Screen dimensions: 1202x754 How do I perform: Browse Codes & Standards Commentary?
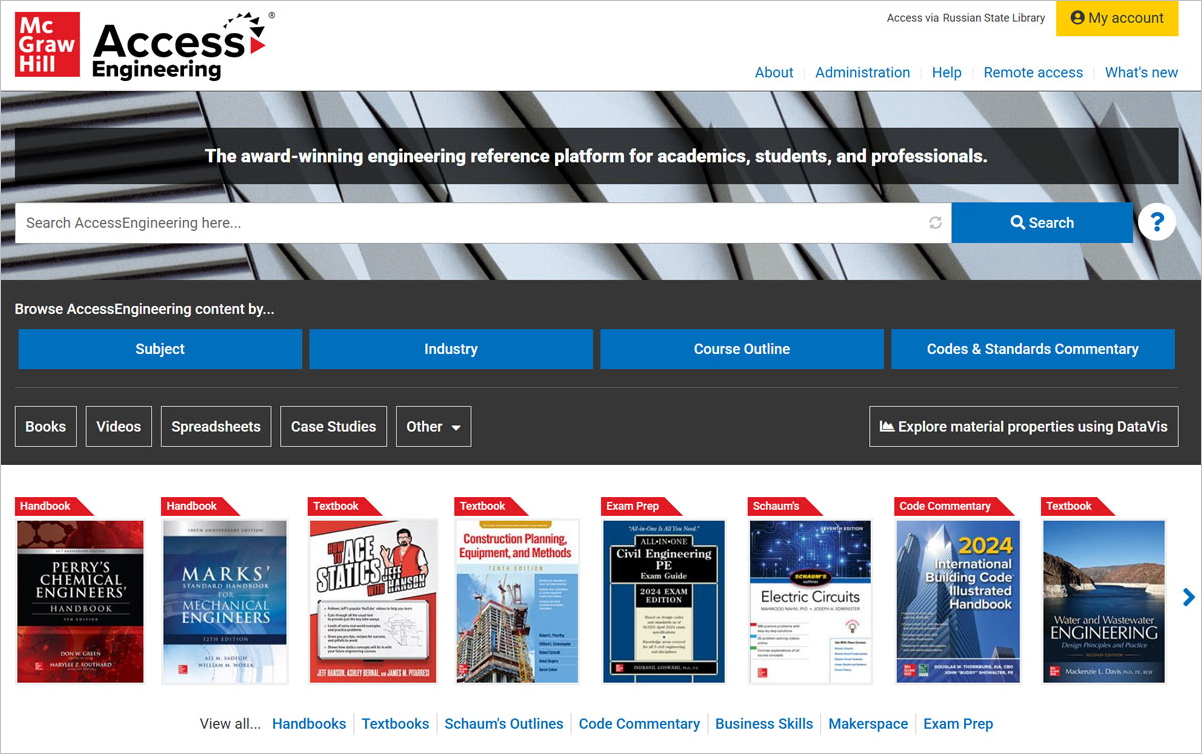1033,349
